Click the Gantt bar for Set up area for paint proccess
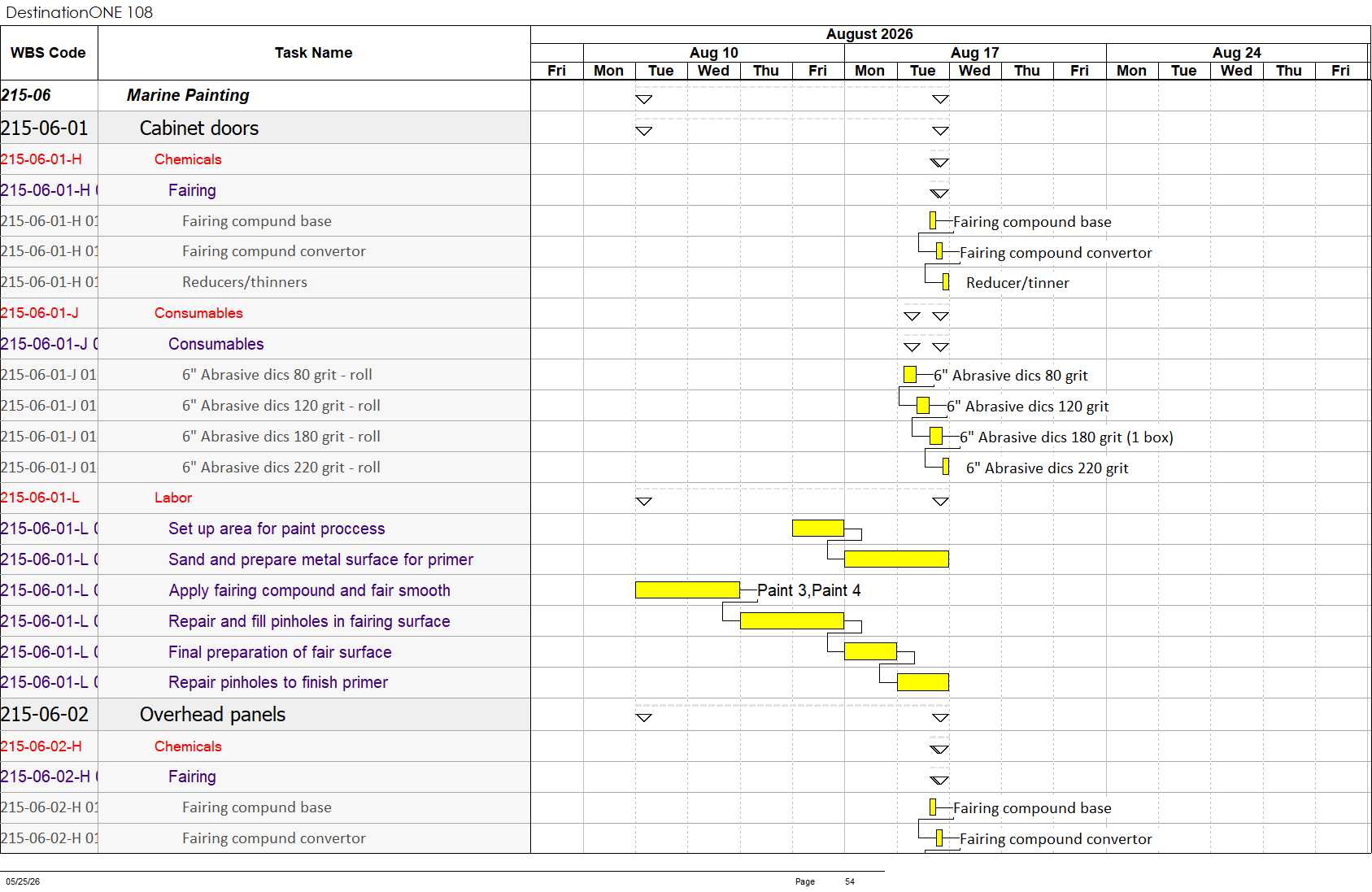 point(818,528)
